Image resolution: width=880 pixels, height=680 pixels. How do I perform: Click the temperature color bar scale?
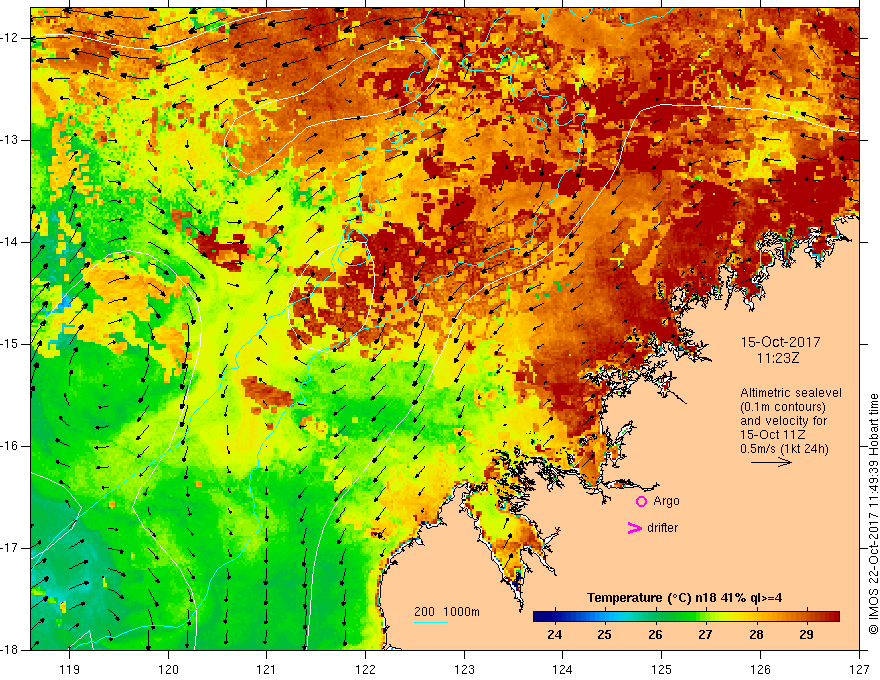pos(686,617)
